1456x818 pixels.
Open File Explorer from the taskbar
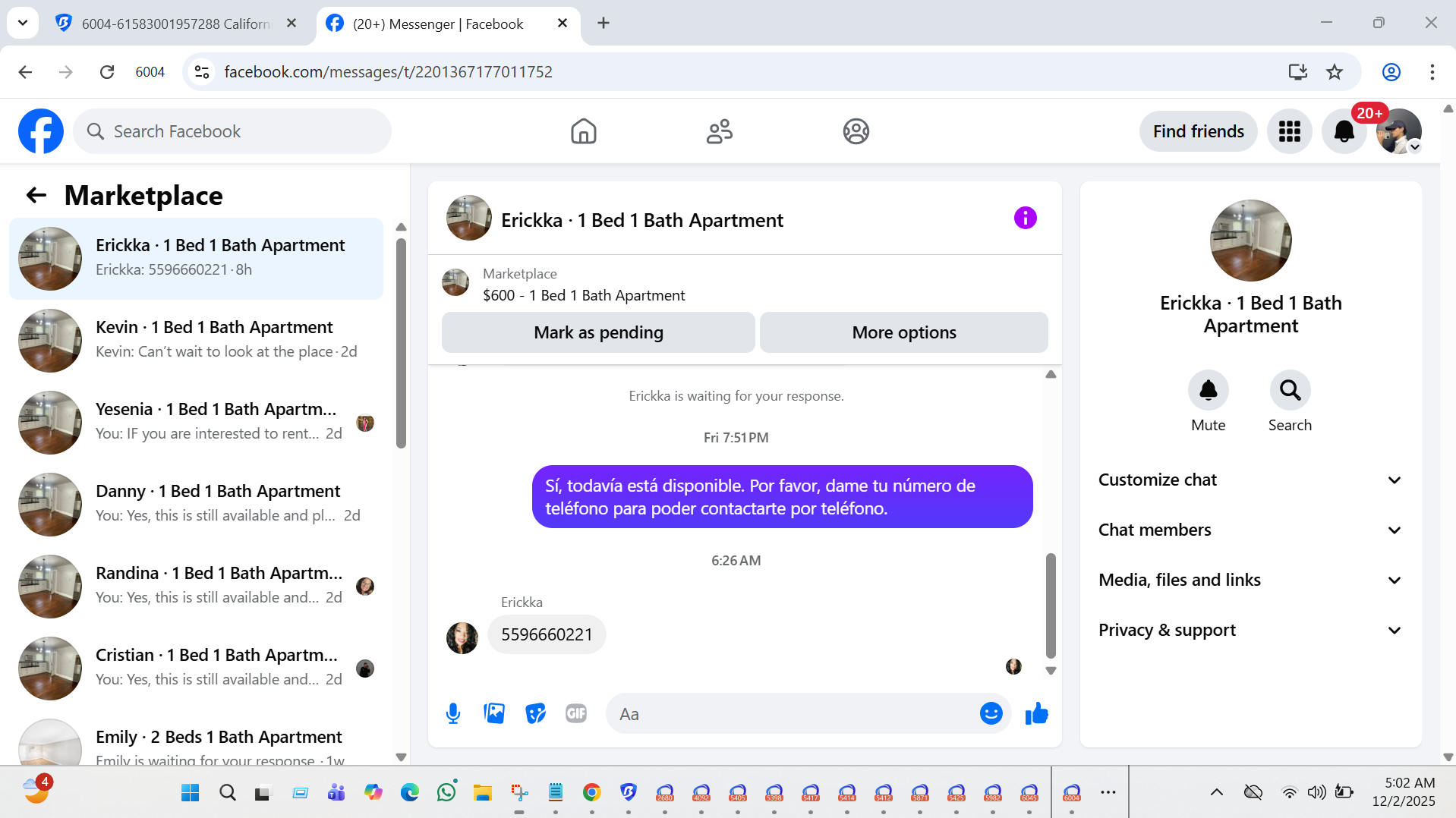pyautogui.click(x=483, y=793)
